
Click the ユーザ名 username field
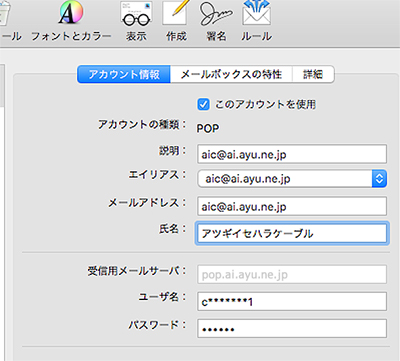(292, 302)
